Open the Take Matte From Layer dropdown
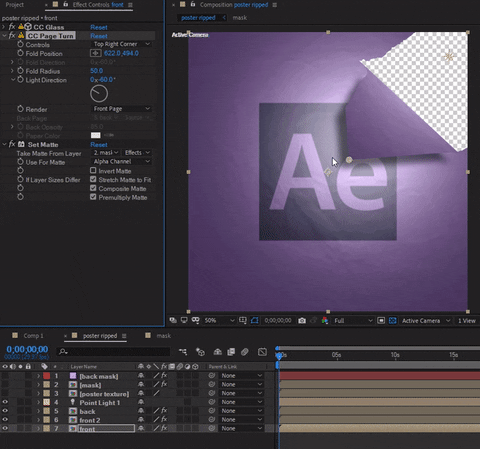The width and height of the screenshot is (480, 449). 105,153
